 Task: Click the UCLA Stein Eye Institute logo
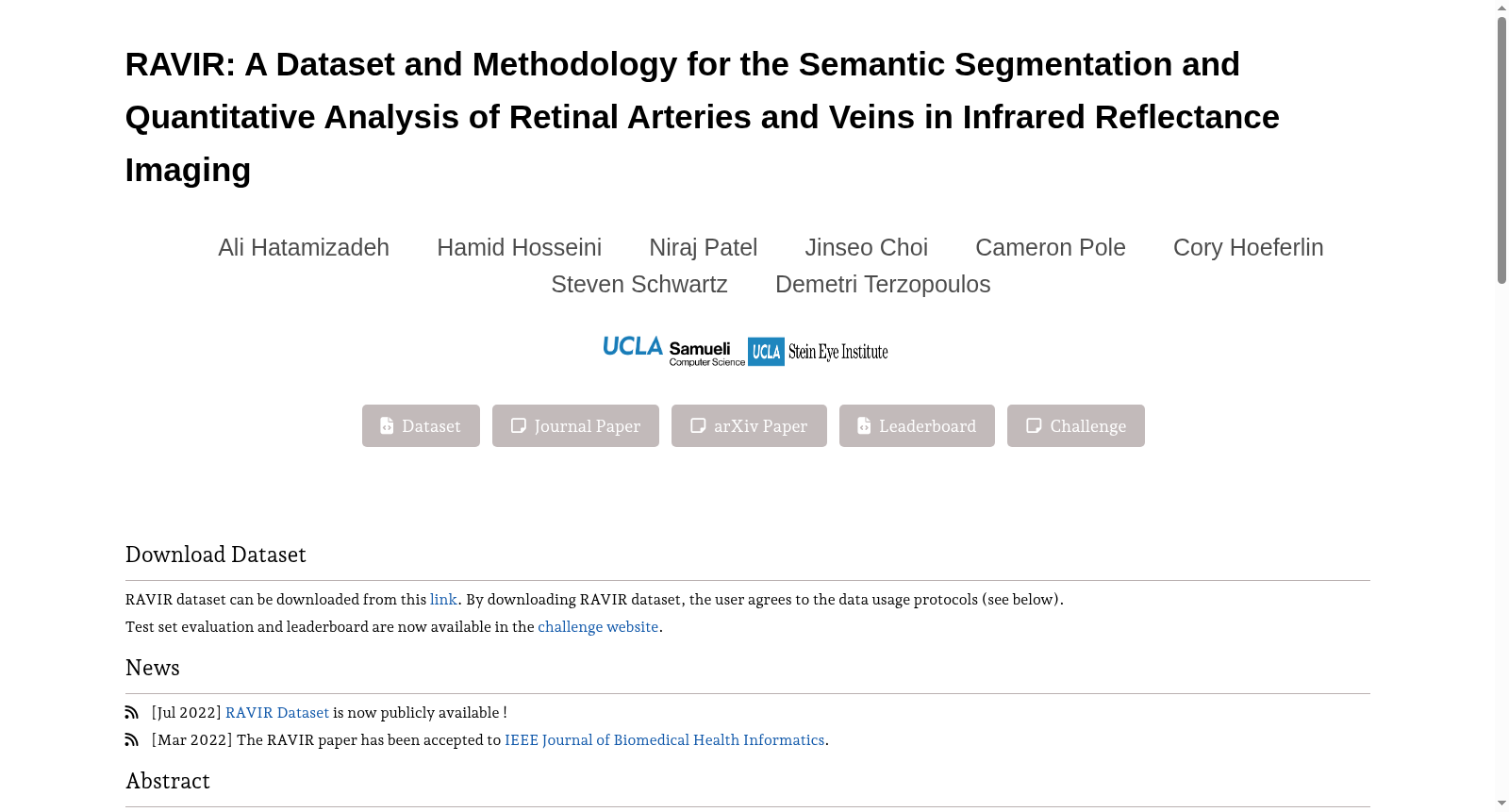(818, 352)
